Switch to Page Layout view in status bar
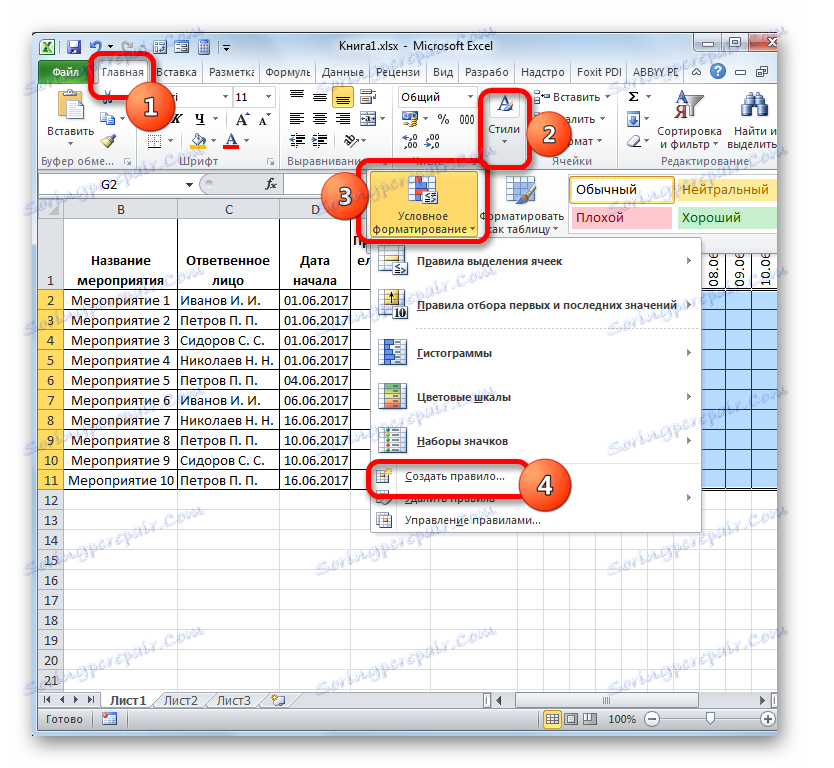 click(x=571, y=719)
